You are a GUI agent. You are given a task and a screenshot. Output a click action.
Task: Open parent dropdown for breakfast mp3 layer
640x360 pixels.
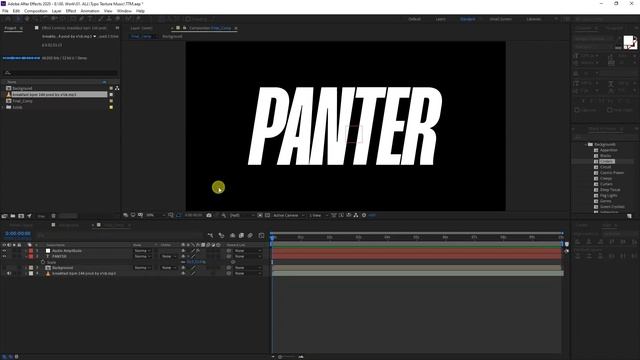[247, 273]
